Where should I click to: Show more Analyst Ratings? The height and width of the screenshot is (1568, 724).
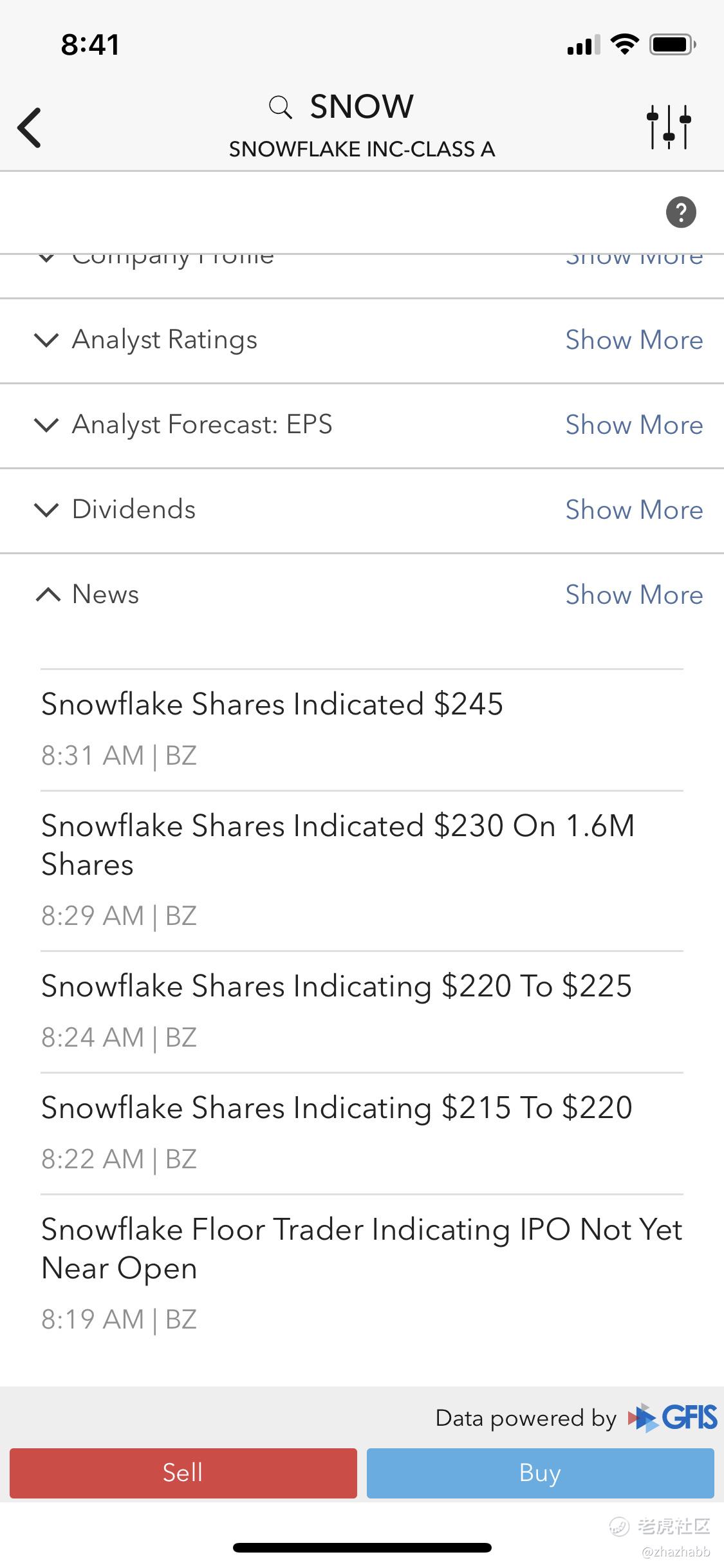(x=634, y=340)
